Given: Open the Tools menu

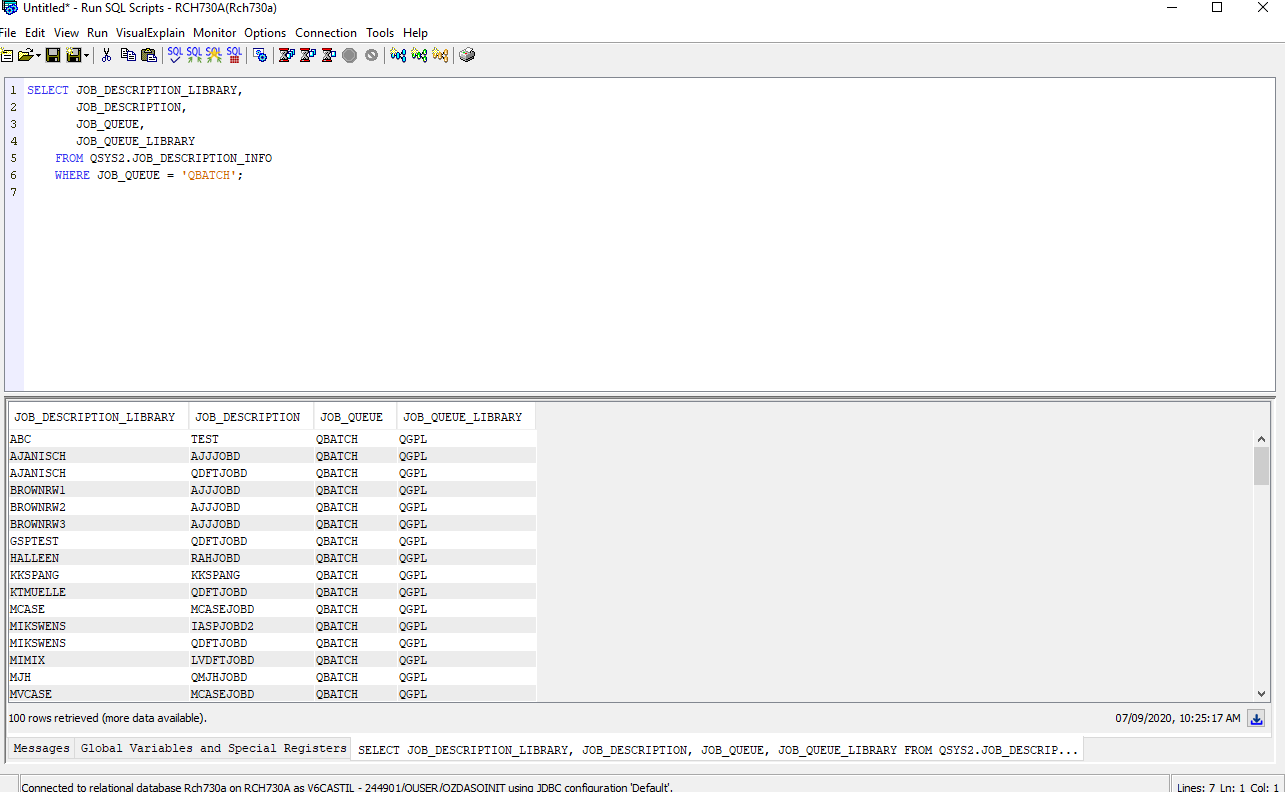Looking at the screenshot, I should click(x=380, y=33).
